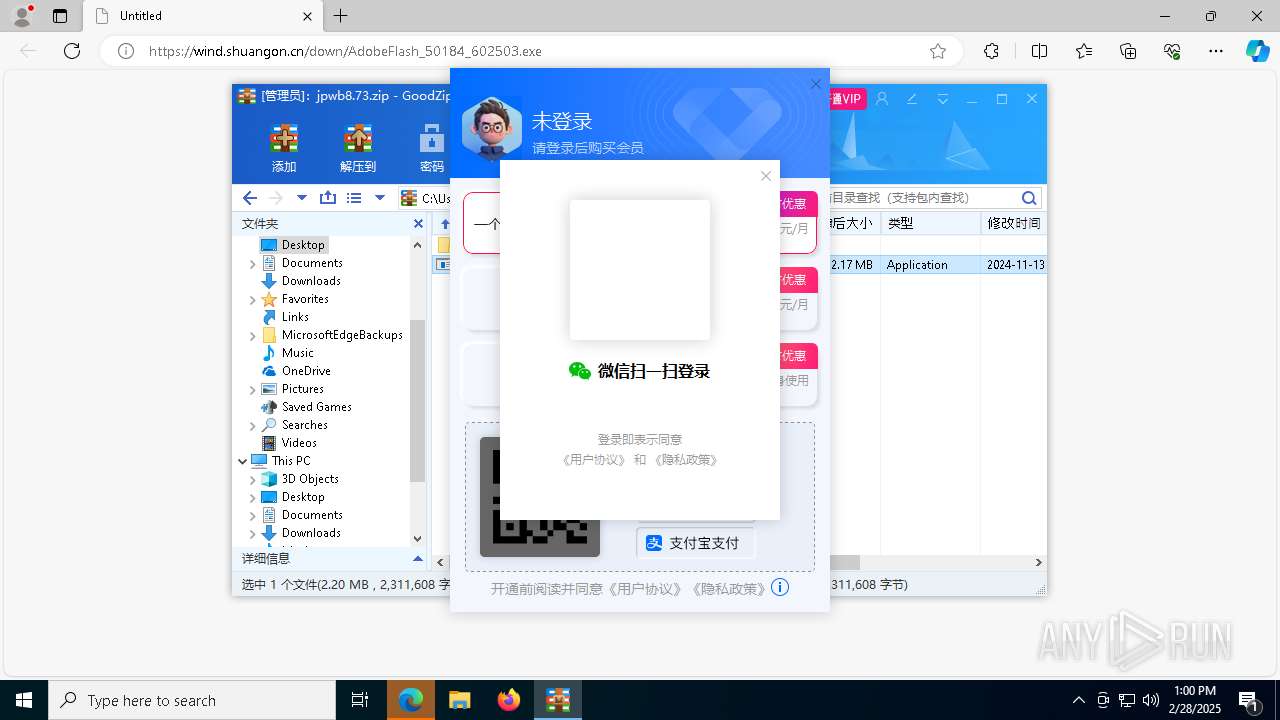Collapse the 详细信息 details panel

click(418, 559)
